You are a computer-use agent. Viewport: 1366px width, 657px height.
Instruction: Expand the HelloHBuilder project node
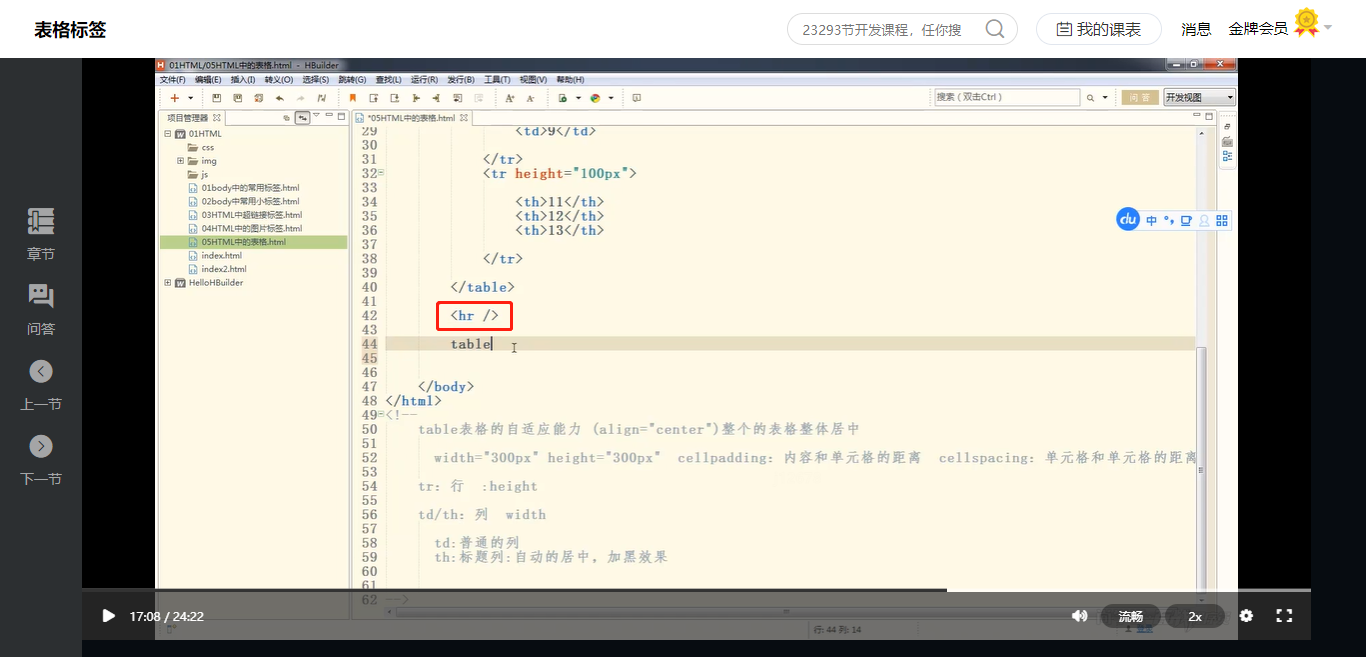167,283
